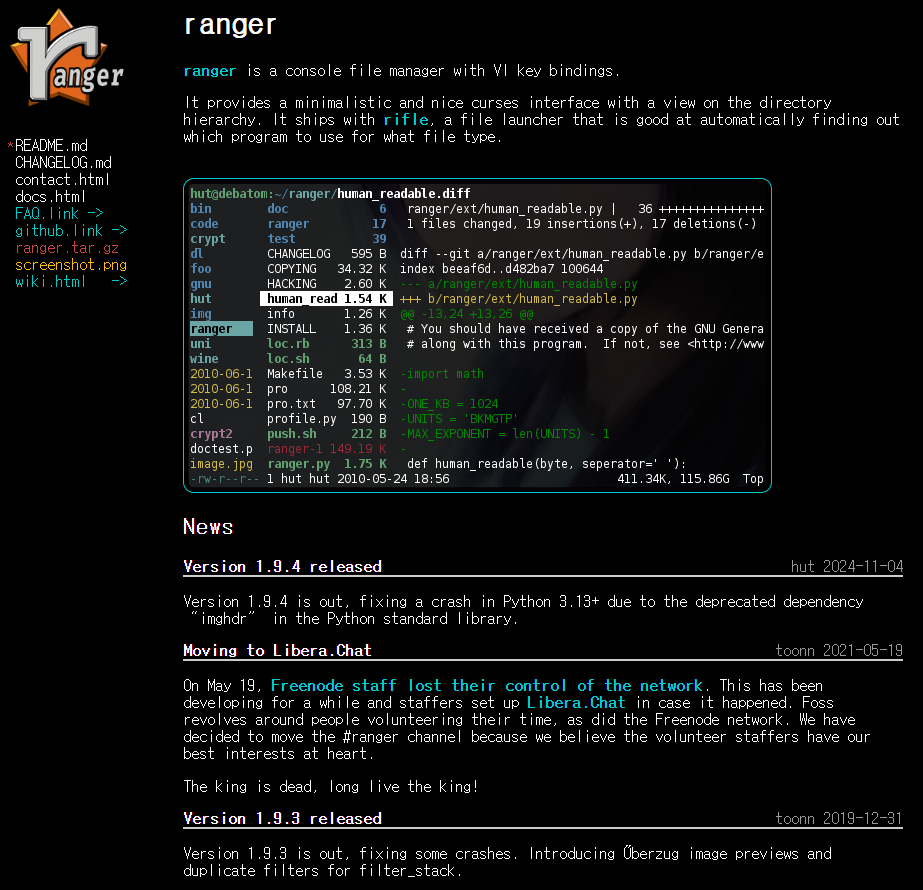Click the "Moving to Libera.Chat" heading
The height and width of the screenshot is (890, 923).
pyautogui.click(x=277, y=651)
